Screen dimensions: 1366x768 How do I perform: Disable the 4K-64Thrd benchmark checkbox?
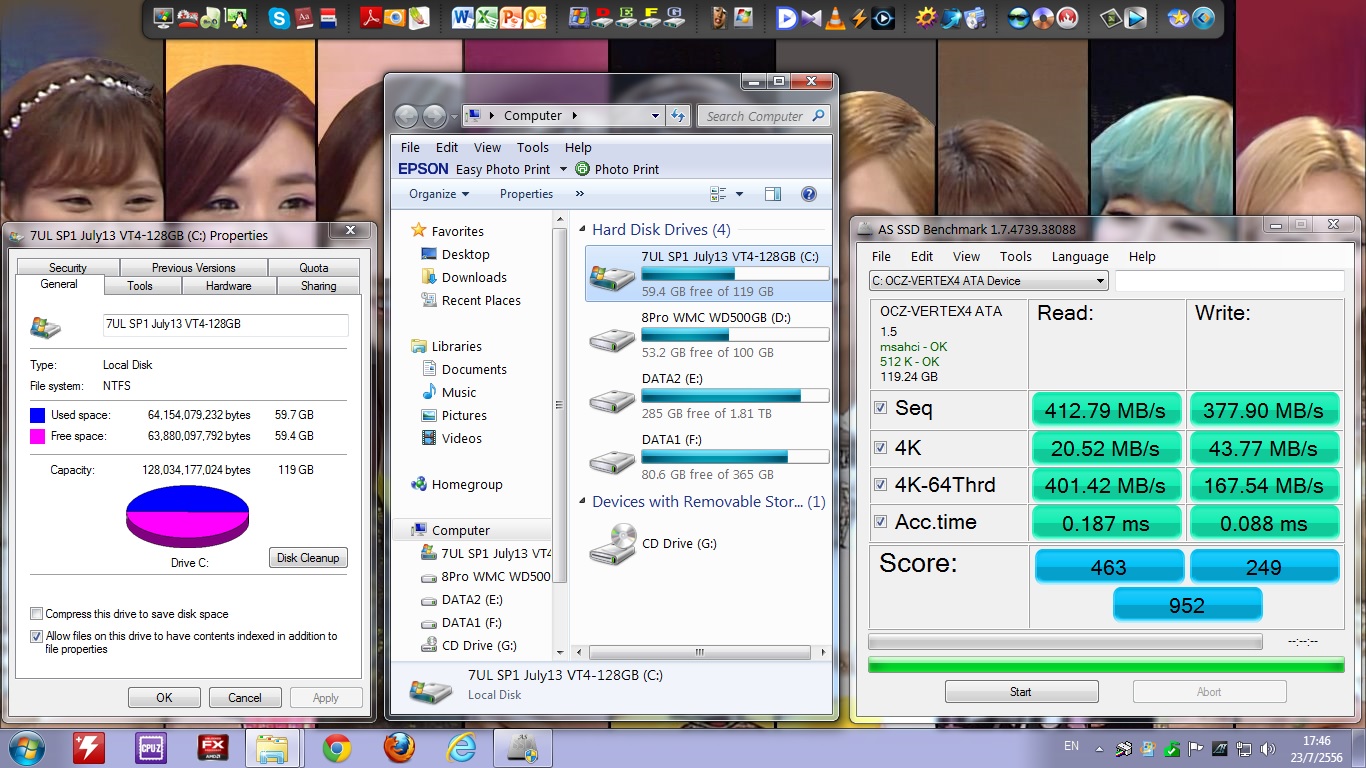pos(881,485)
